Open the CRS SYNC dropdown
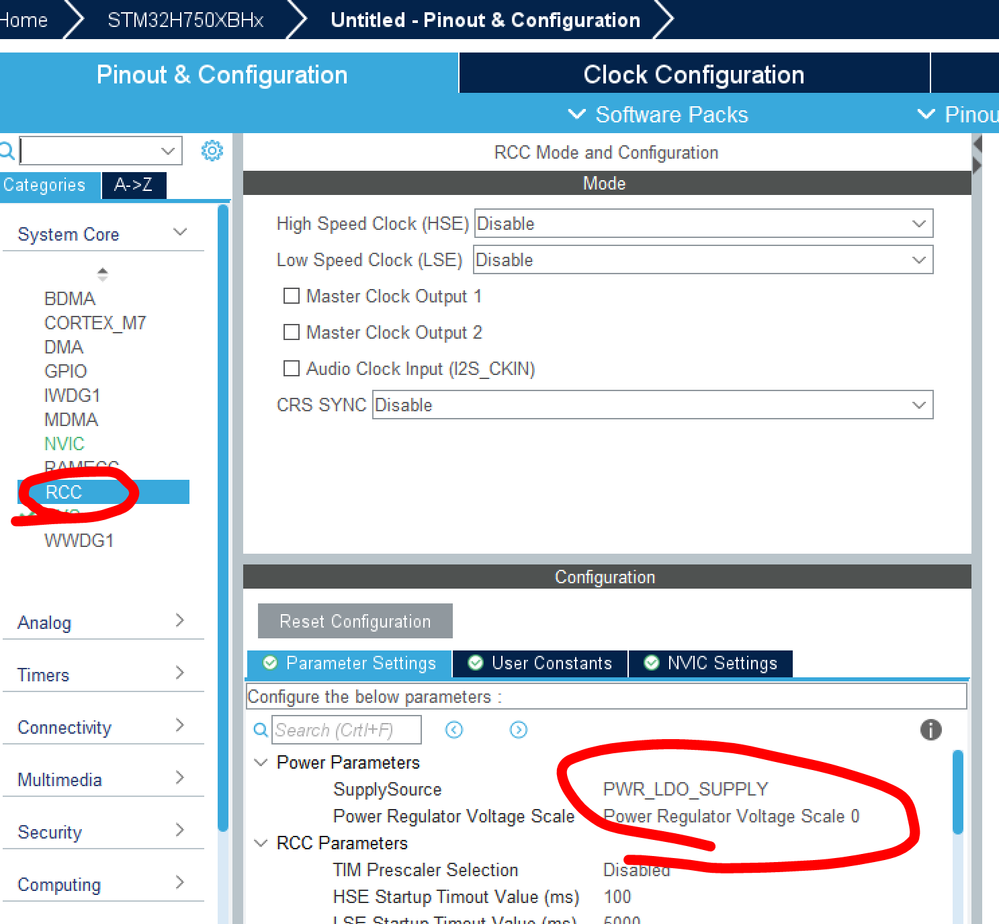 click(x=652, y=405)
